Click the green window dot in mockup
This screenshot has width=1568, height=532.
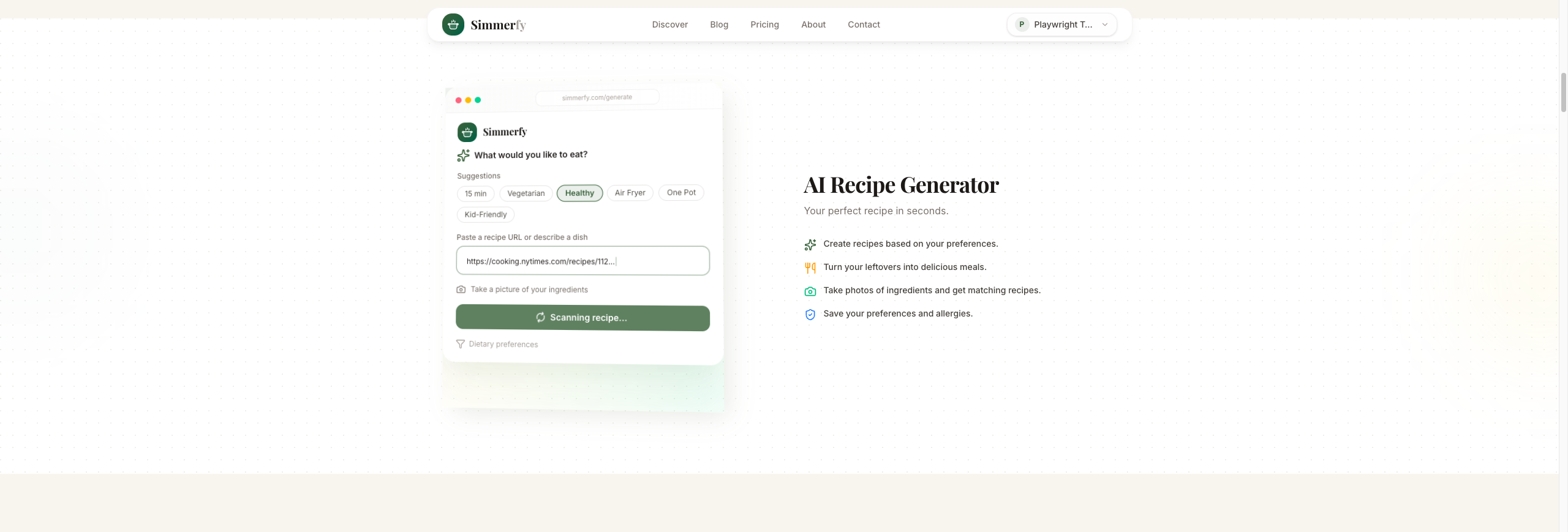478,100
